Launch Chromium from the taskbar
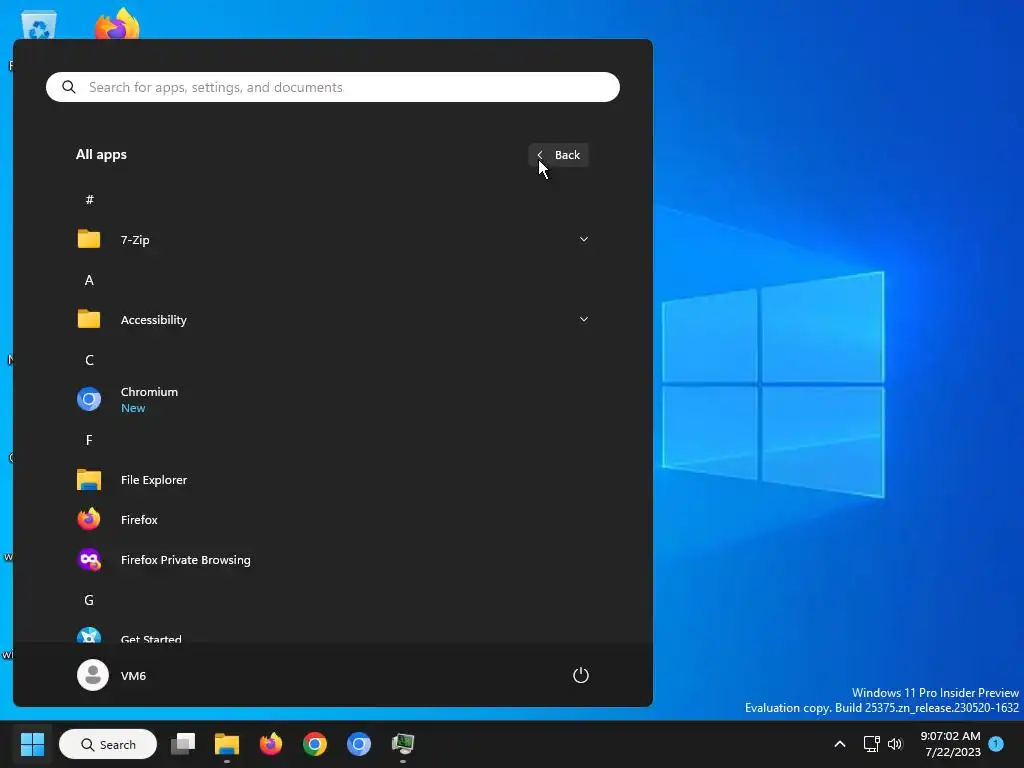1024x768 pixels. coord(359,744)
